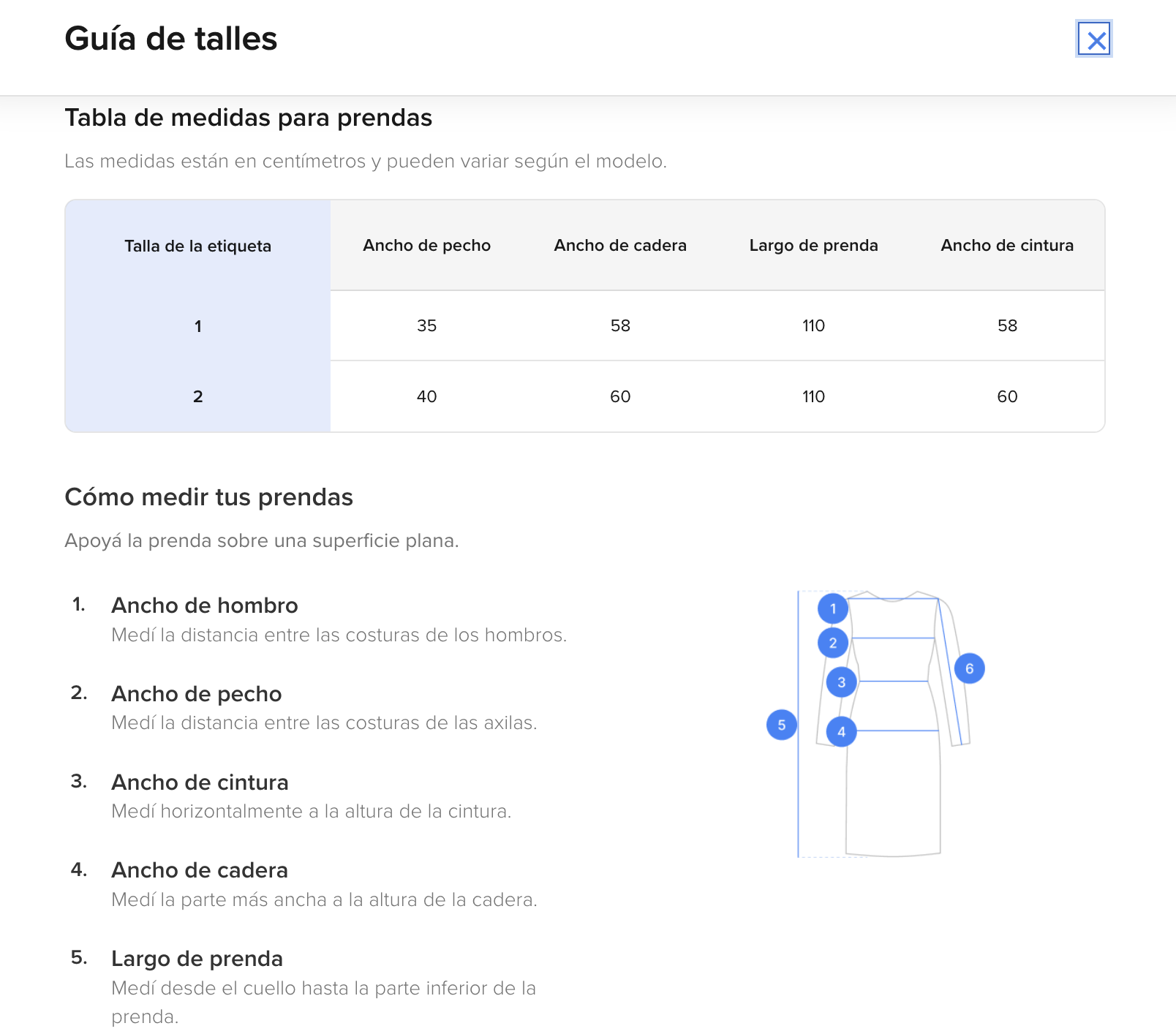
Task: Select marker 3 on the garment illustration
Action: point(842,682)
